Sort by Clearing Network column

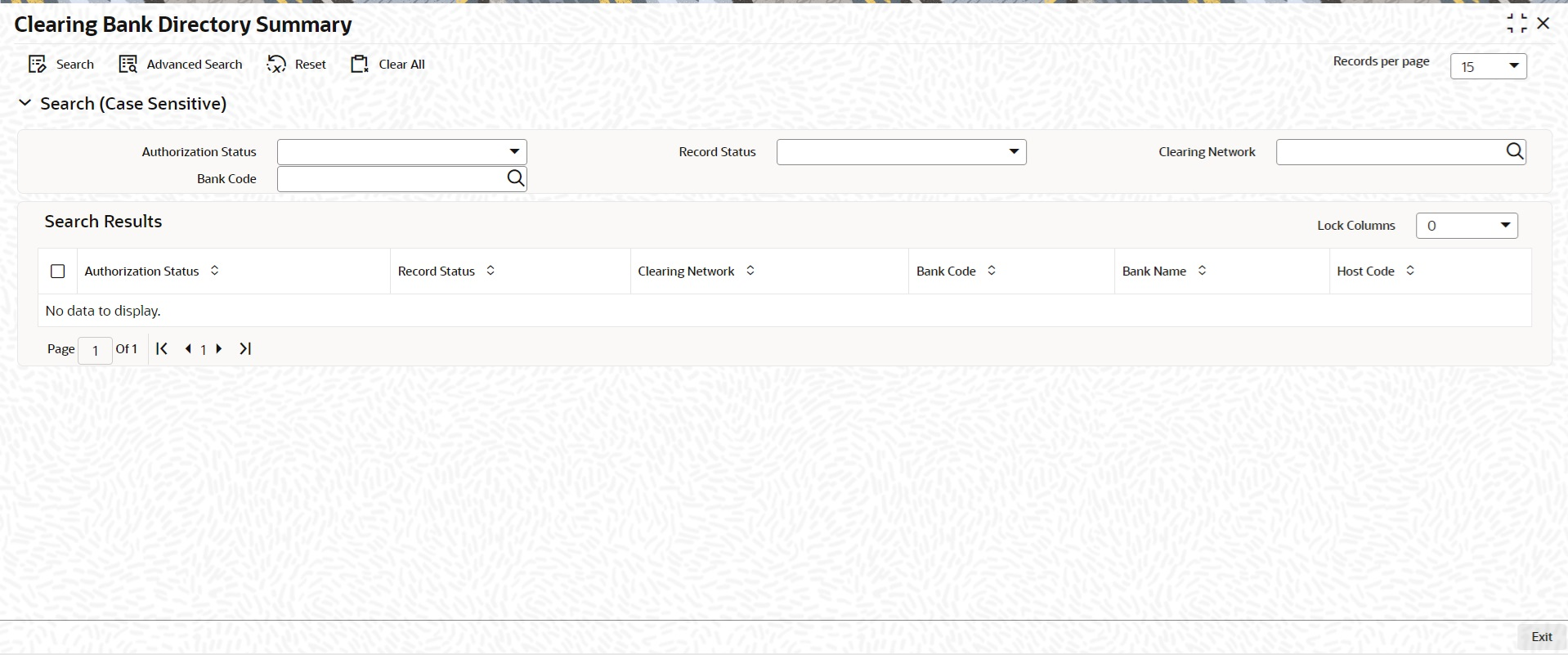(x=750, y=271)
